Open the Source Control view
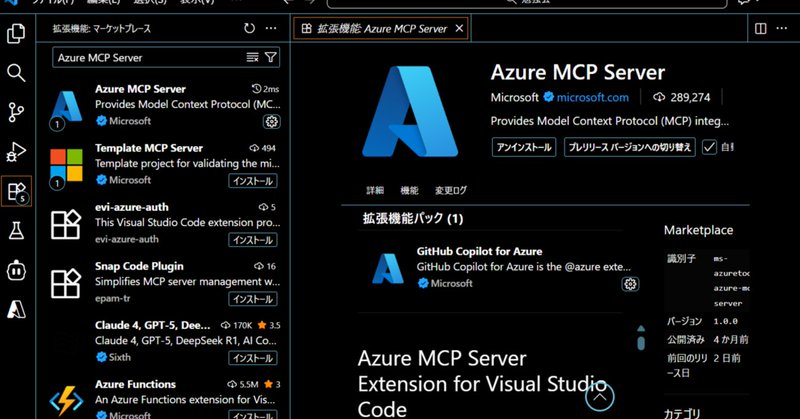The height and width of the screenshot is (419, 800). [x=16, y=112]
